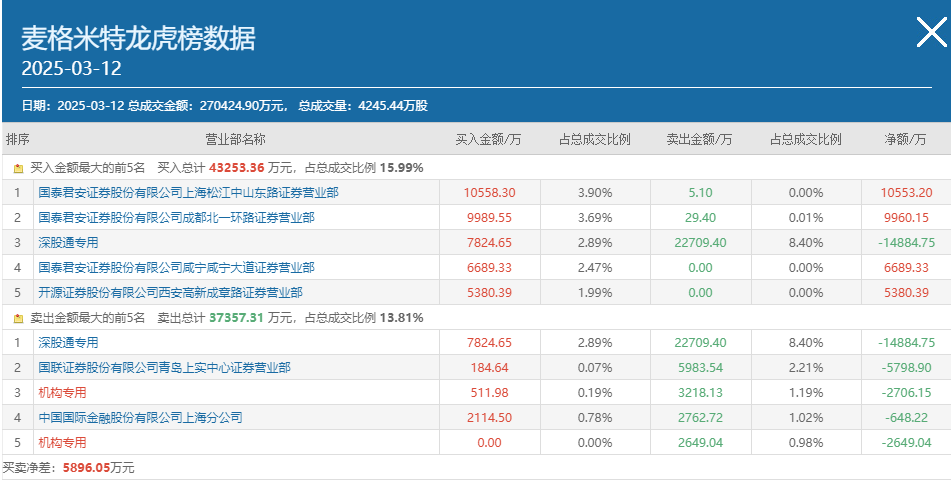Click buy amount 184.64 cell
This screenshot has height=480, width=951.
click(489, 368)
